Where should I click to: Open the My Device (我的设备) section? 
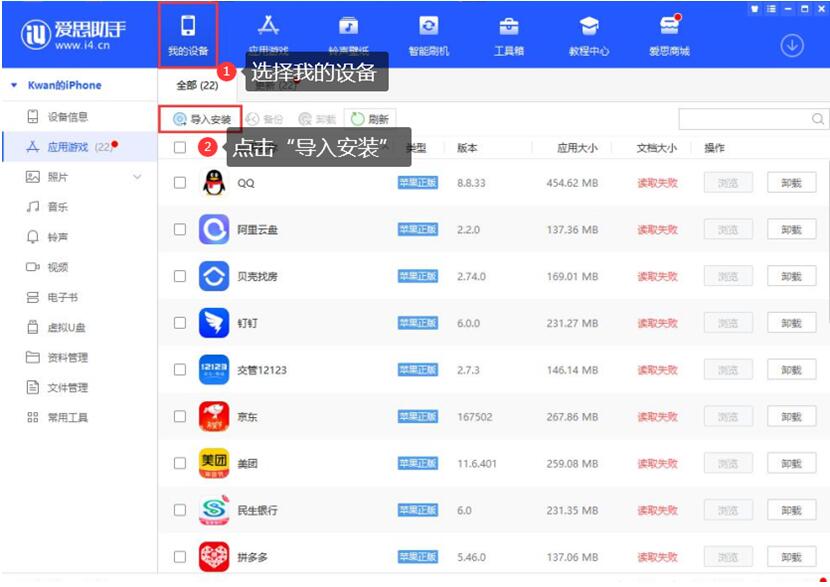coord(188,33)
